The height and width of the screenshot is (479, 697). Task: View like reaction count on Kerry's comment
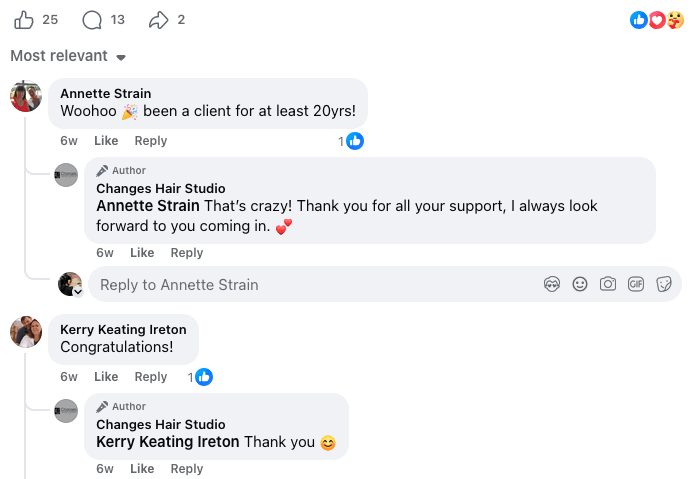(200, 377)
